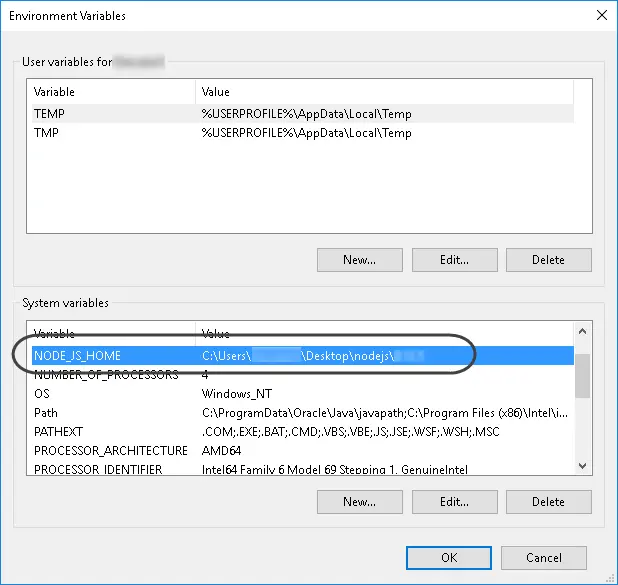618x585 pixels.
Task: Click the .COM;.EXE;.BAT PATHEXT value
Action: [x=350, y=432]
